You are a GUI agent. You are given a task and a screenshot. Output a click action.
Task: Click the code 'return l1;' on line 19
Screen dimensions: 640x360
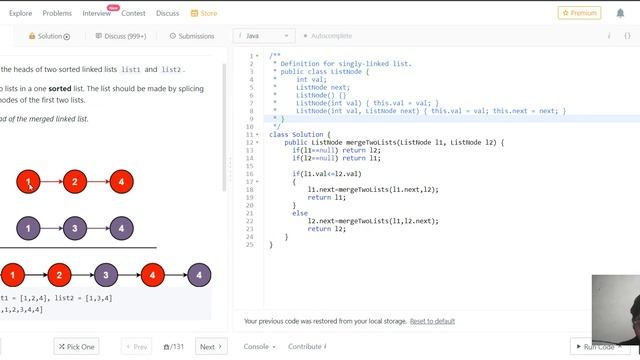click(327, 197)
